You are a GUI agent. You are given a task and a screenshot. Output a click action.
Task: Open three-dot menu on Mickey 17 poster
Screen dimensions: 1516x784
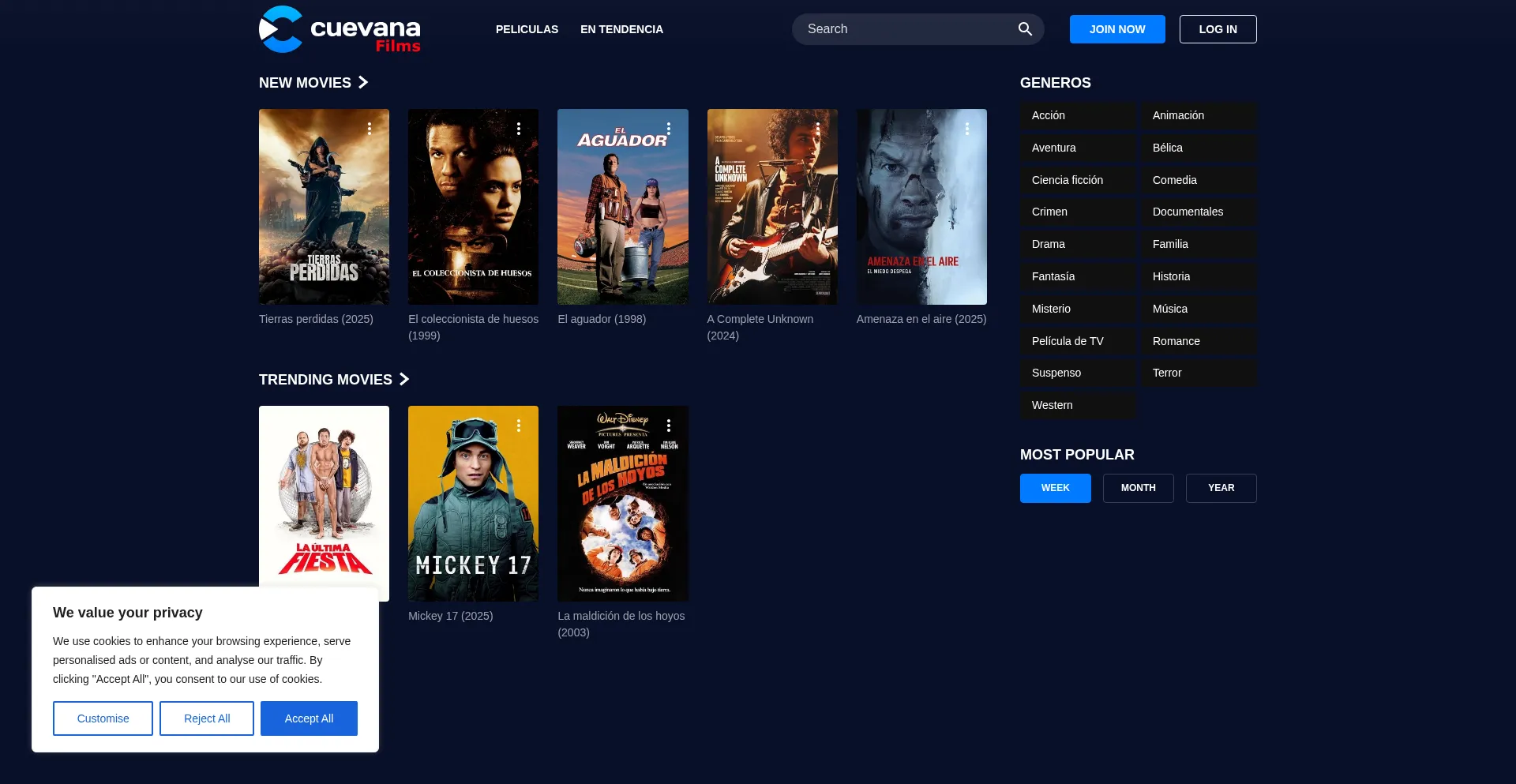[x=519, y=426]
